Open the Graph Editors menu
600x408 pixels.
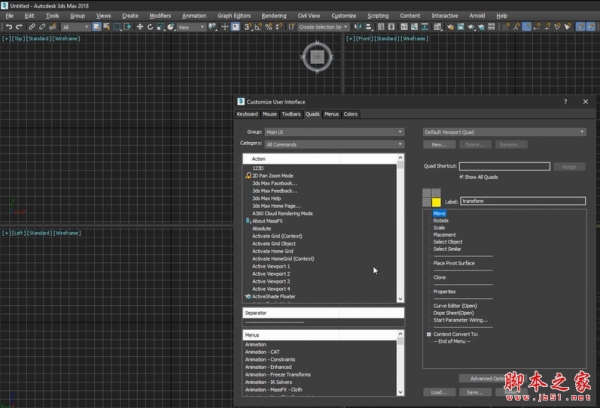234,16
